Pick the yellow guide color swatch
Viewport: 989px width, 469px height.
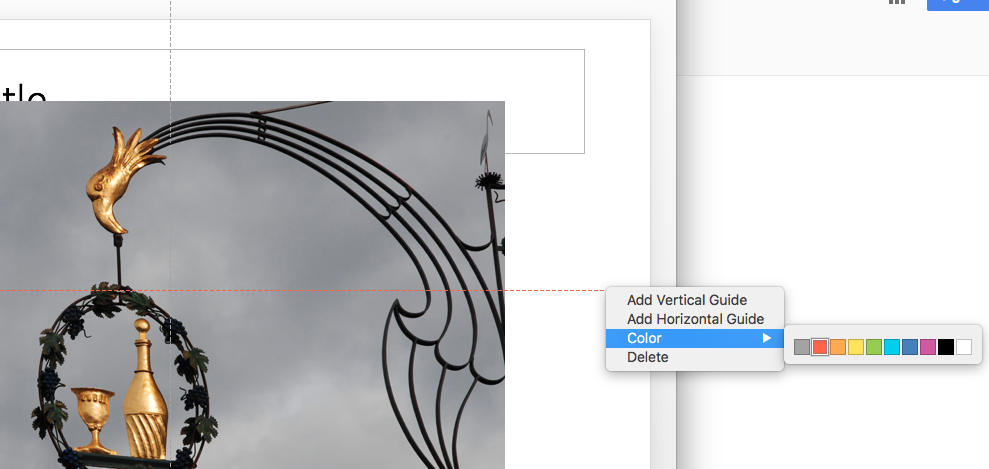point(856,347)
